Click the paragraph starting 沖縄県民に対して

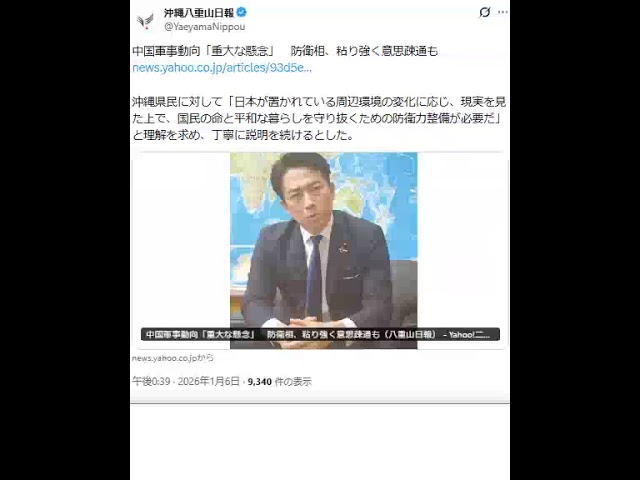coord(319,118)
